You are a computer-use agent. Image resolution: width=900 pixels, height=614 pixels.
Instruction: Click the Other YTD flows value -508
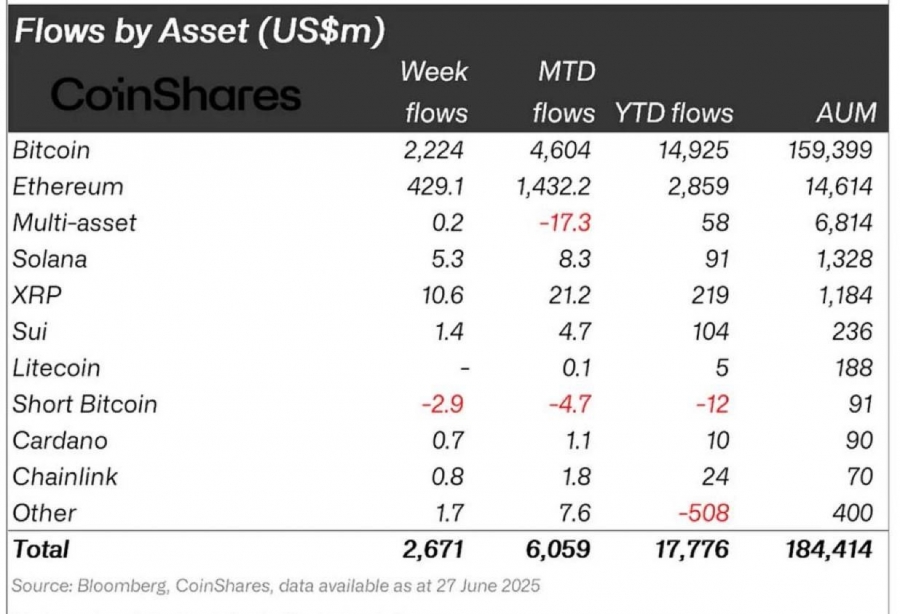coord(704,513)
